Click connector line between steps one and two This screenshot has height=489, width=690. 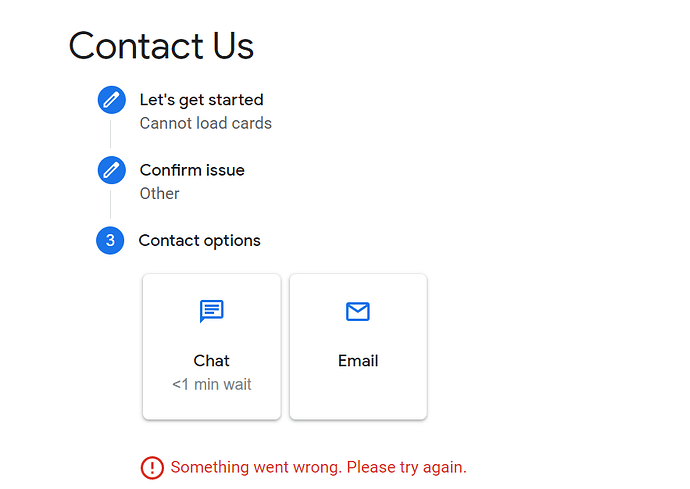point(110,134)
